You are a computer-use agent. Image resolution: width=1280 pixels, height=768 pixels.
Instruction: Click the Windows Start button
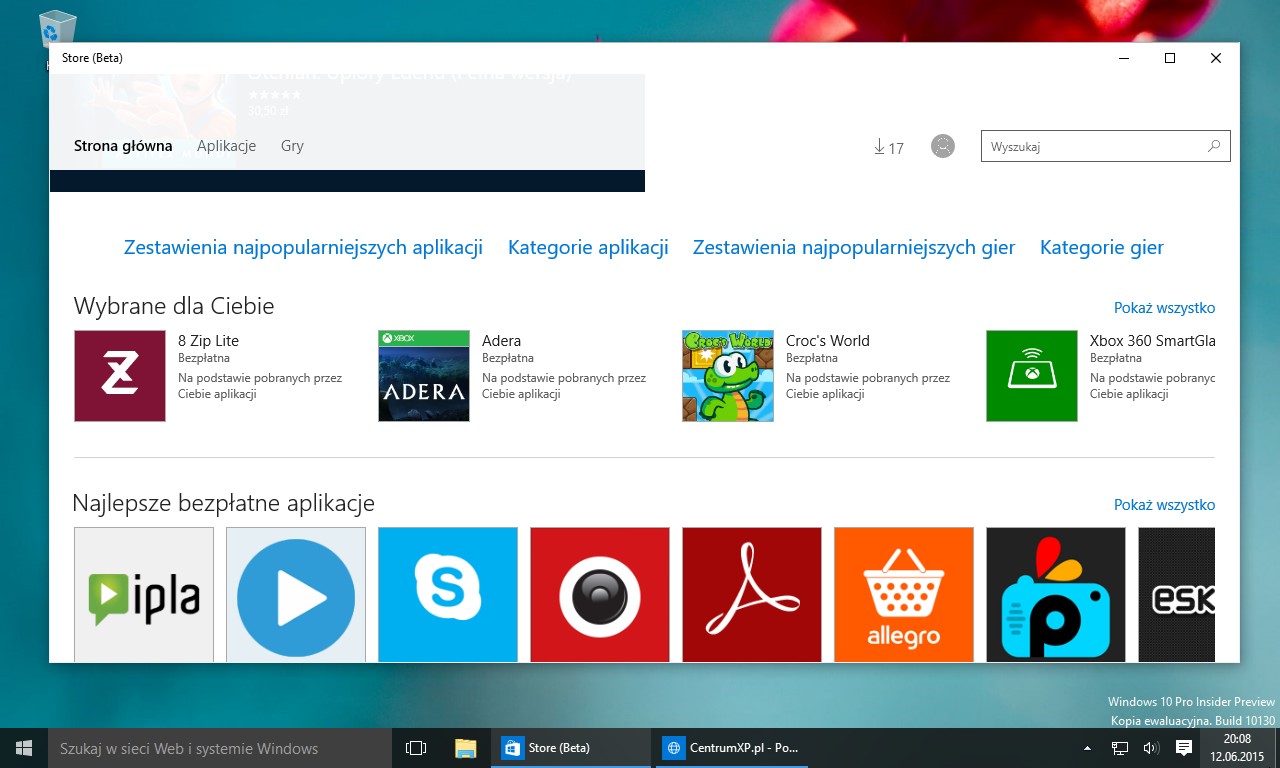pyautogui.click(x=24, y=748)
